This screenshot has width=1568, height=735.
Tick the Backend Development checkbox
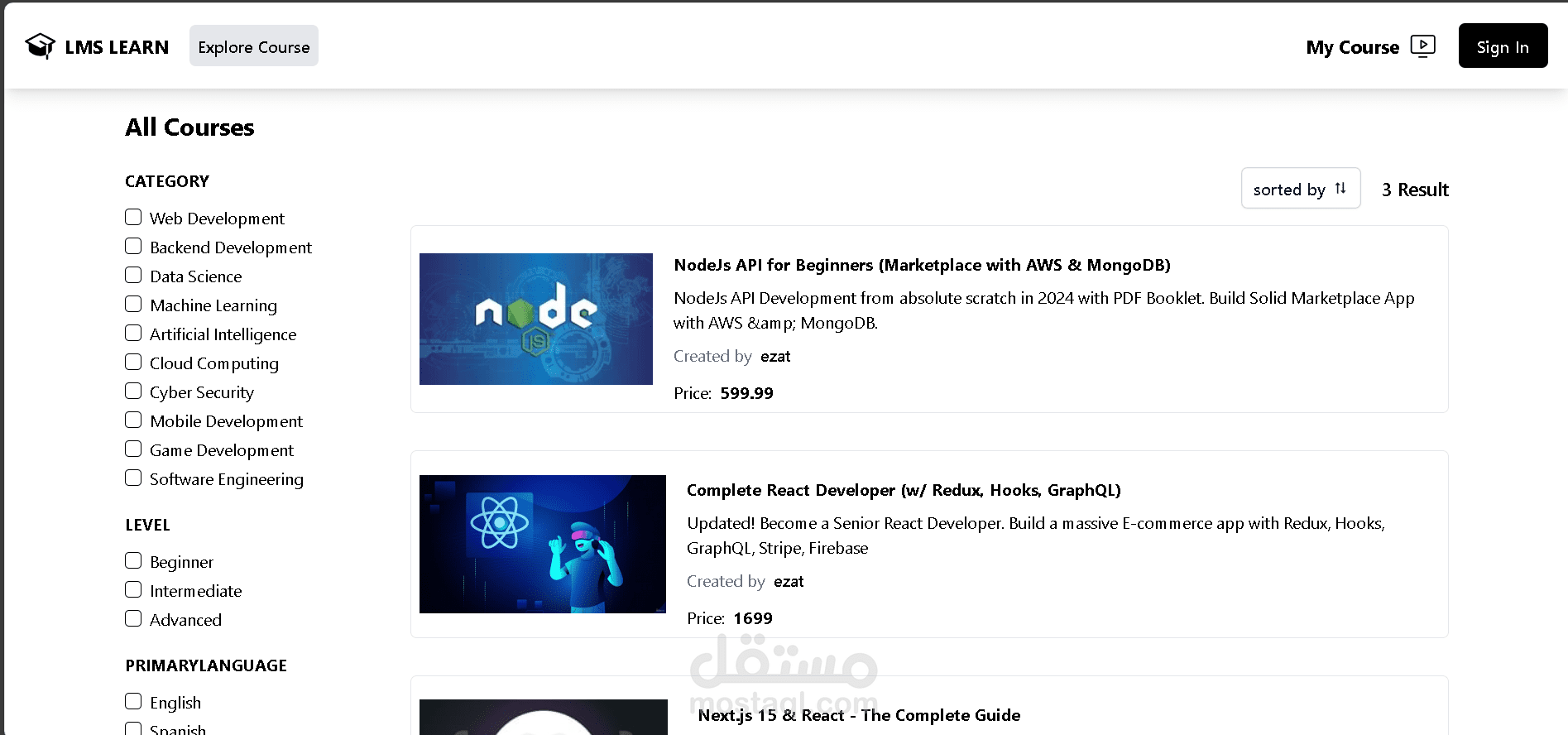pyautogui.click(x=133, y=246)
